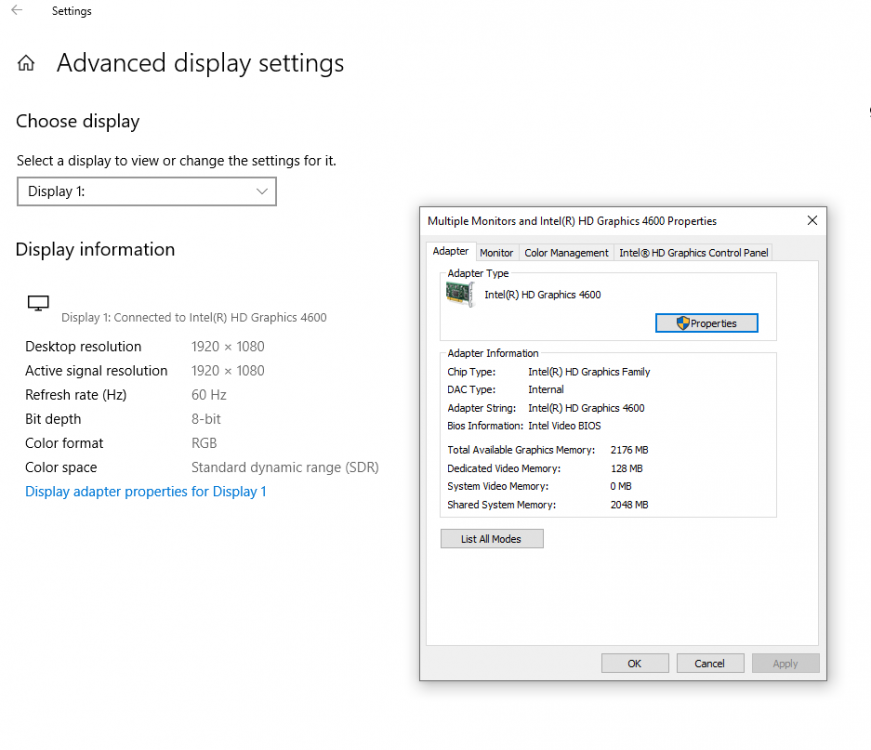Viewport: 871px width, 750px height.
Task: Click the Choose display heading
Action: (78, 121)
